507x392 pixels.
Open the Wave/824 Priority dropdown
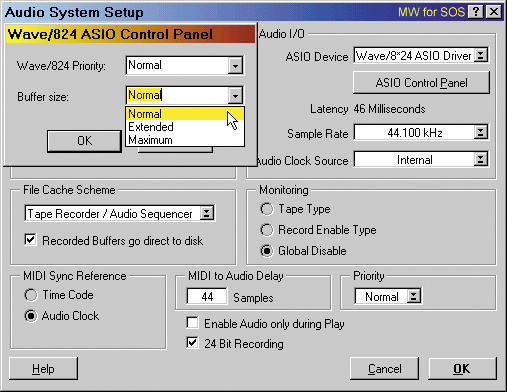click(235, 66)
